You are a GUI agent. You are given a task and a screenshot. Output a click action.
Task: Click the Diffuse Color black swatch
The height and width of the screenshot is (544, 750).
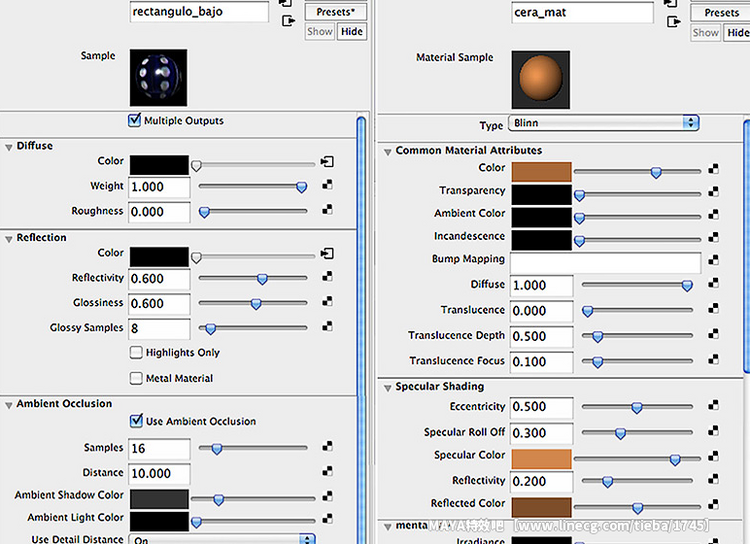point(159,165)
